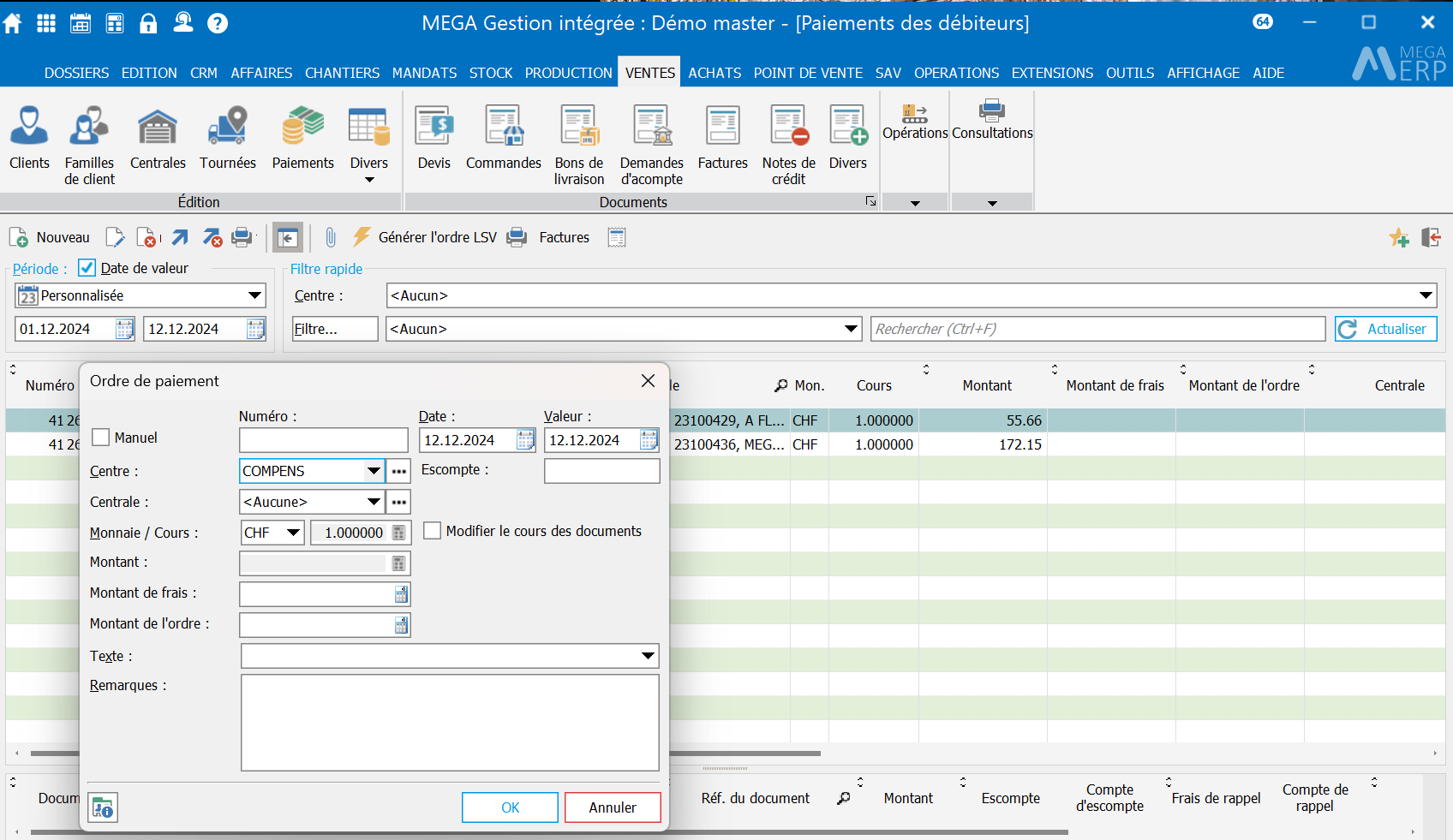1453x840 pixels.
Task: Open the DOSSIERS menu
Action: pyautogui.click(x=77, y=73)
